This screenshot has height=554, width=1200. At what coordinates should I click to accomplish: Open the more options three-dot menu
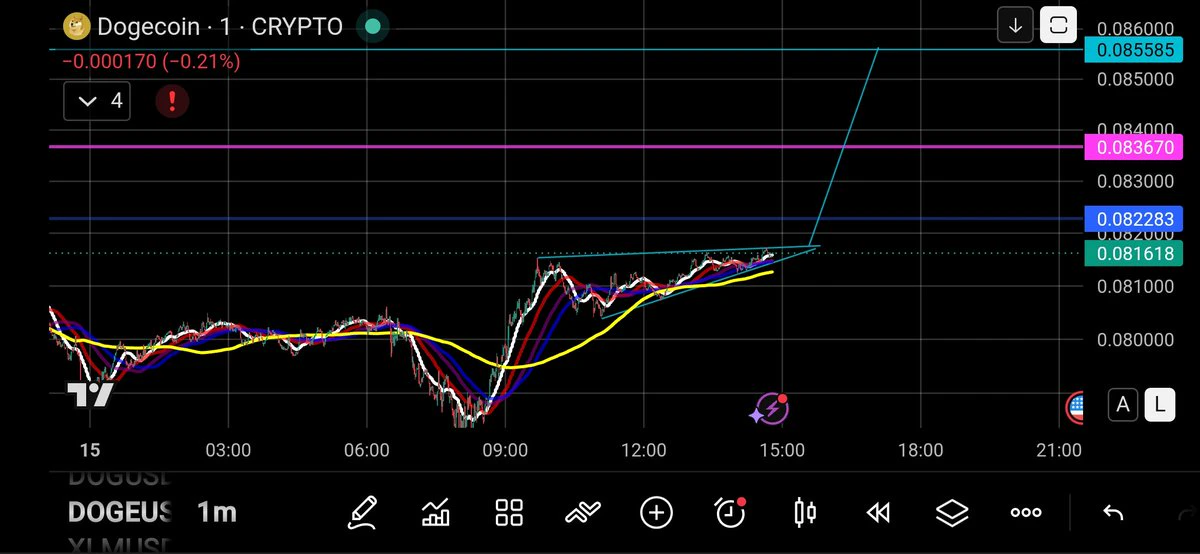(1026, 513)
